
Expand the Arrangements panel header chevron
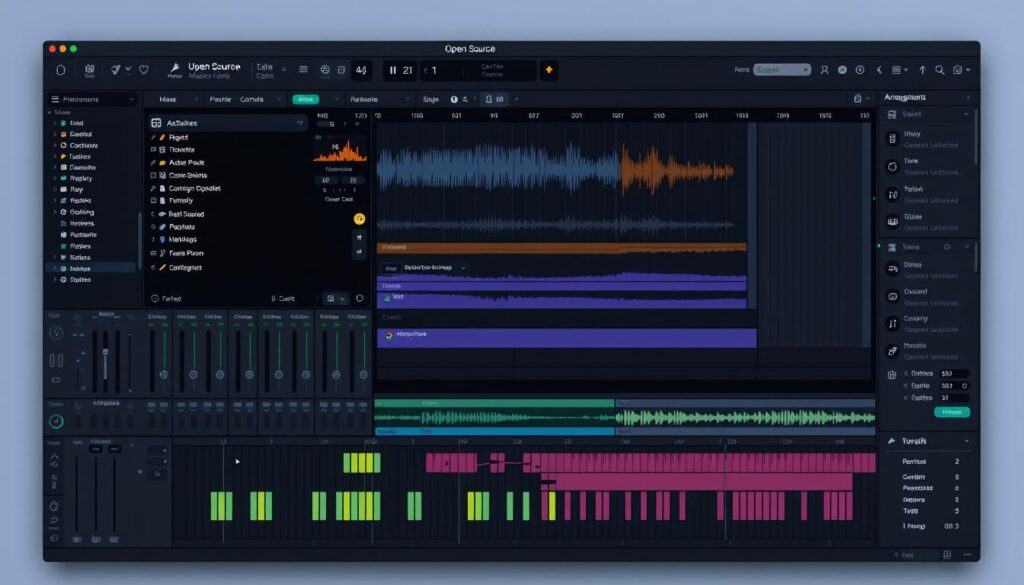(969, 98)
